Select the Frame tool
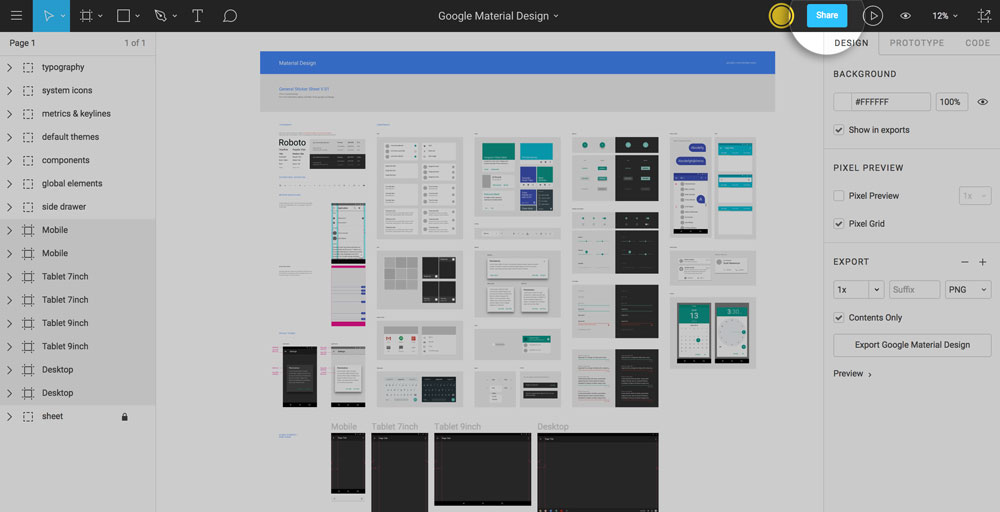The height and width of the screenshot is (512, 1000). 86,16
